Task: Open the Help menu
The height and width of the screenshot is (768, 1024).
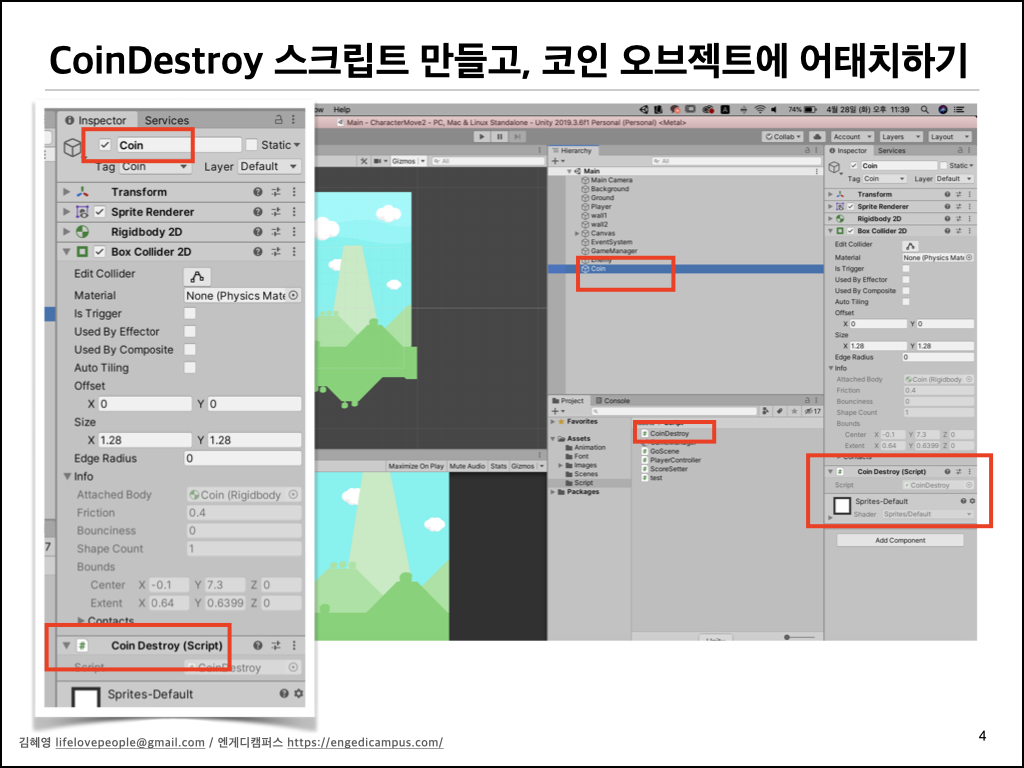Action: [x=342, y=110]
